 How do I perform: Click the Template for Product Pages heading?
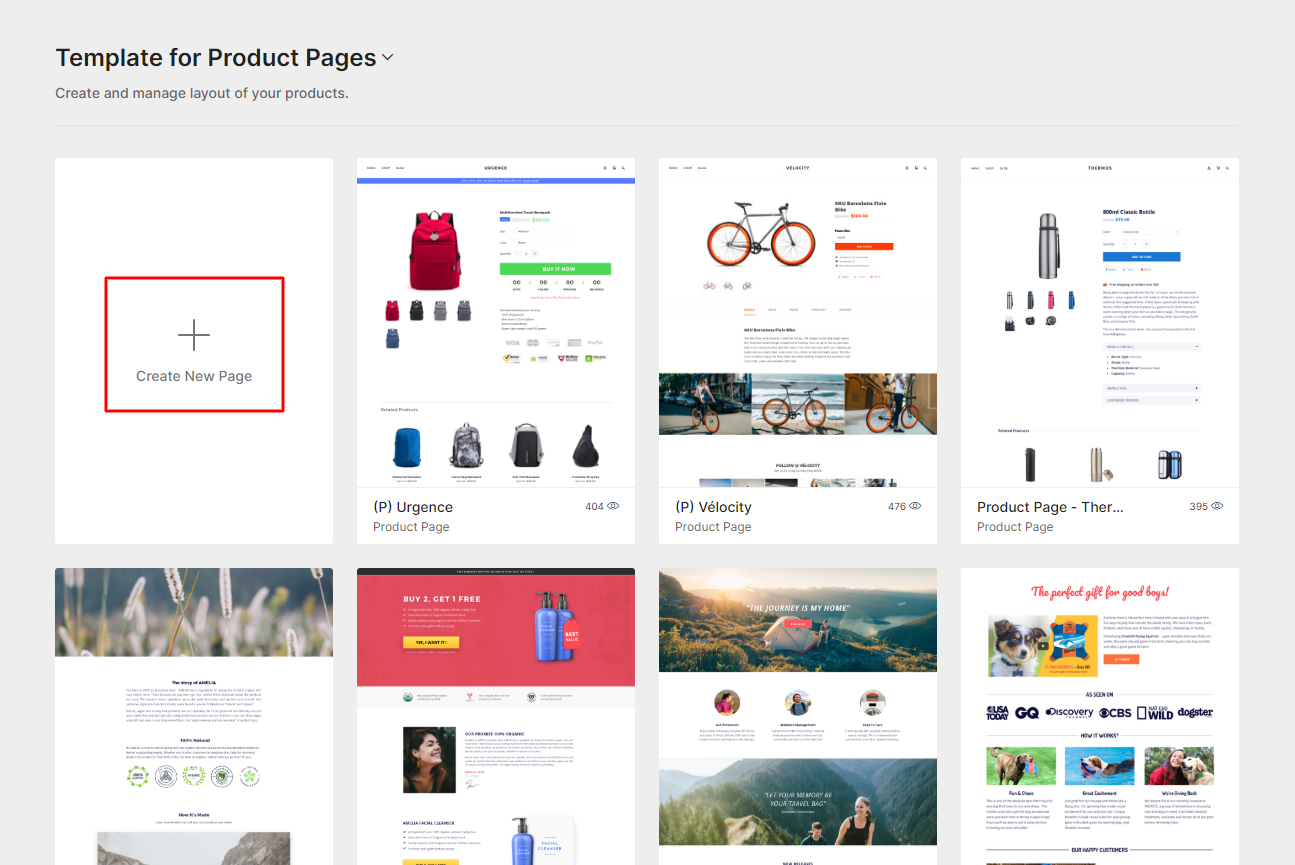215,57
